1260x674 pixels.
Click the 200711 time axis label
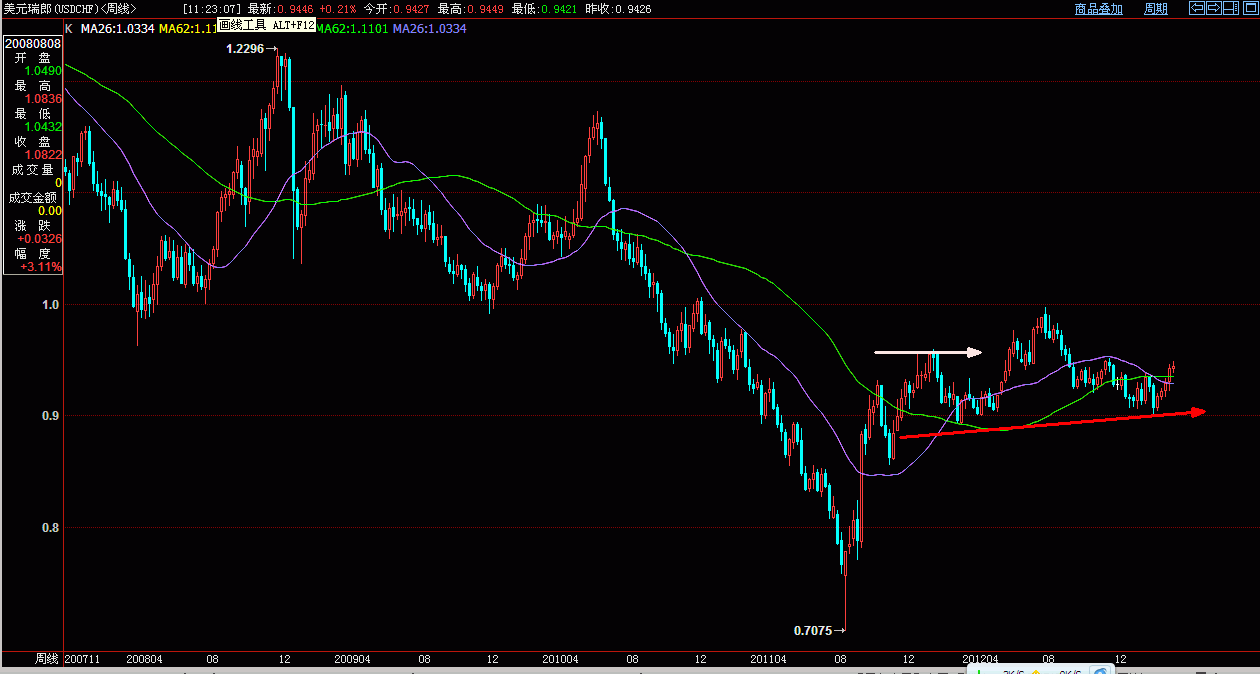tap(83, 660)
